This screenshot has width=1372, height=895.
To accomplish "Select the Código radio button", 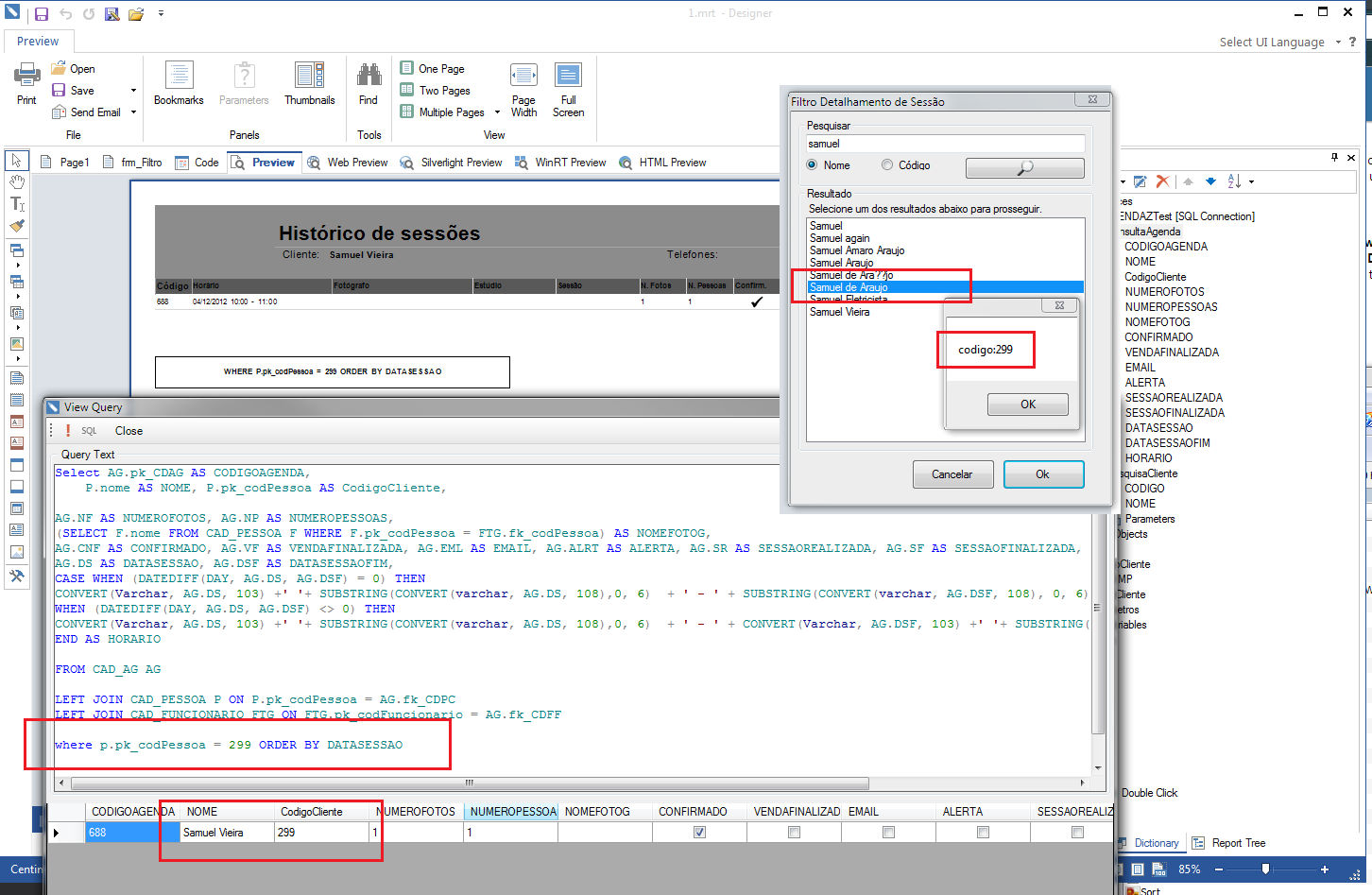I will (887, 165).
